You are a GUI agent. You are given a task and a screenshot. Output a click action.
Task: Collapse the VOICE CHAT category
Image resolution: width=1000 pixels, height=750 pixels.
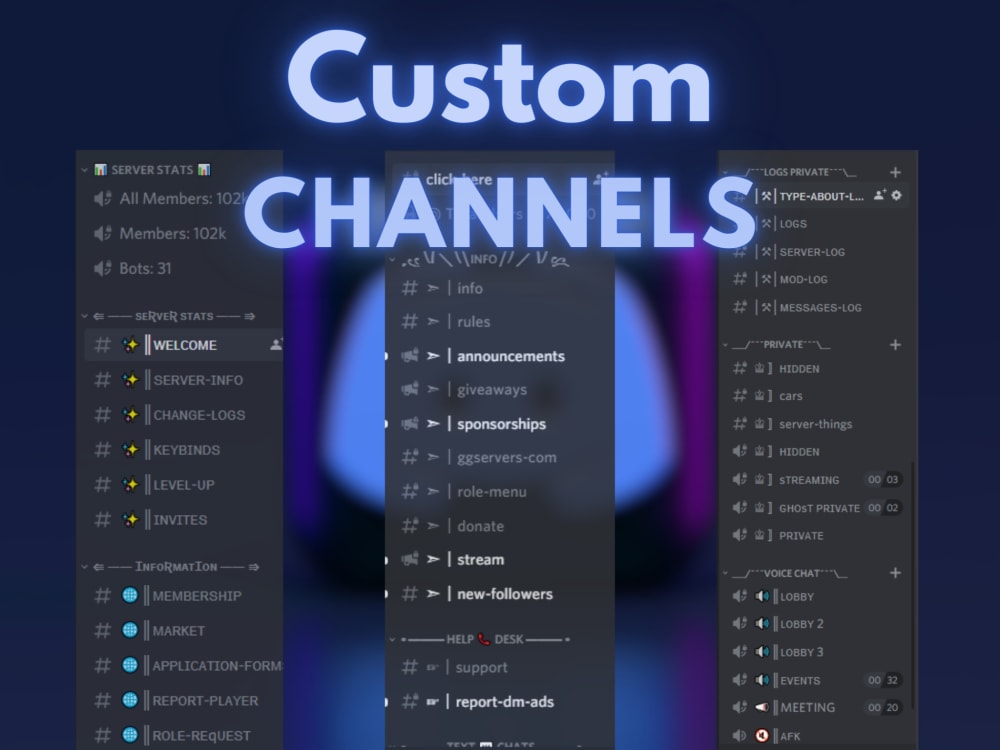[x=724, y=573]
